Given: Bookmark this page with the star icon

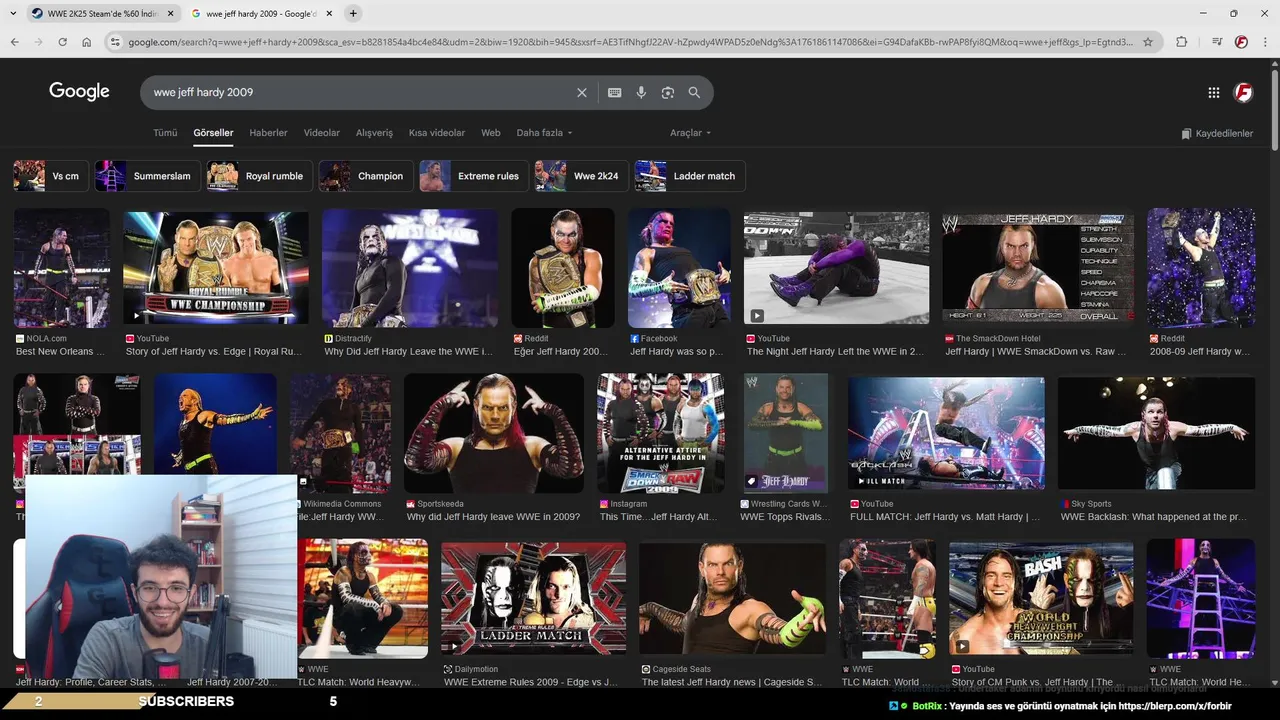Looking at the screenshot, I should 1148,42.
